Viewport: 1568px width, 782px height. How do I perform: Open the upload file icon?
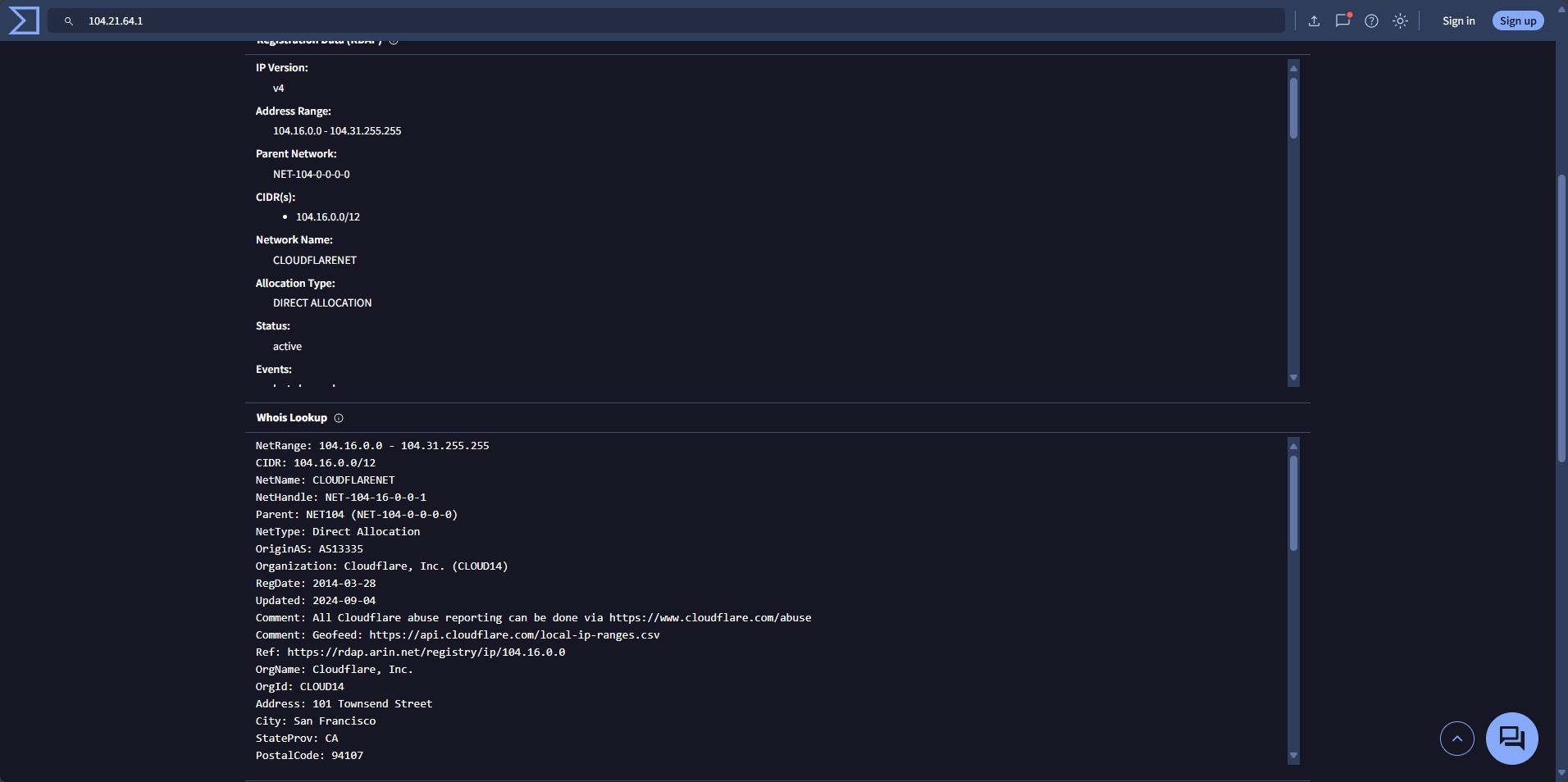[x=1314, y=21]
